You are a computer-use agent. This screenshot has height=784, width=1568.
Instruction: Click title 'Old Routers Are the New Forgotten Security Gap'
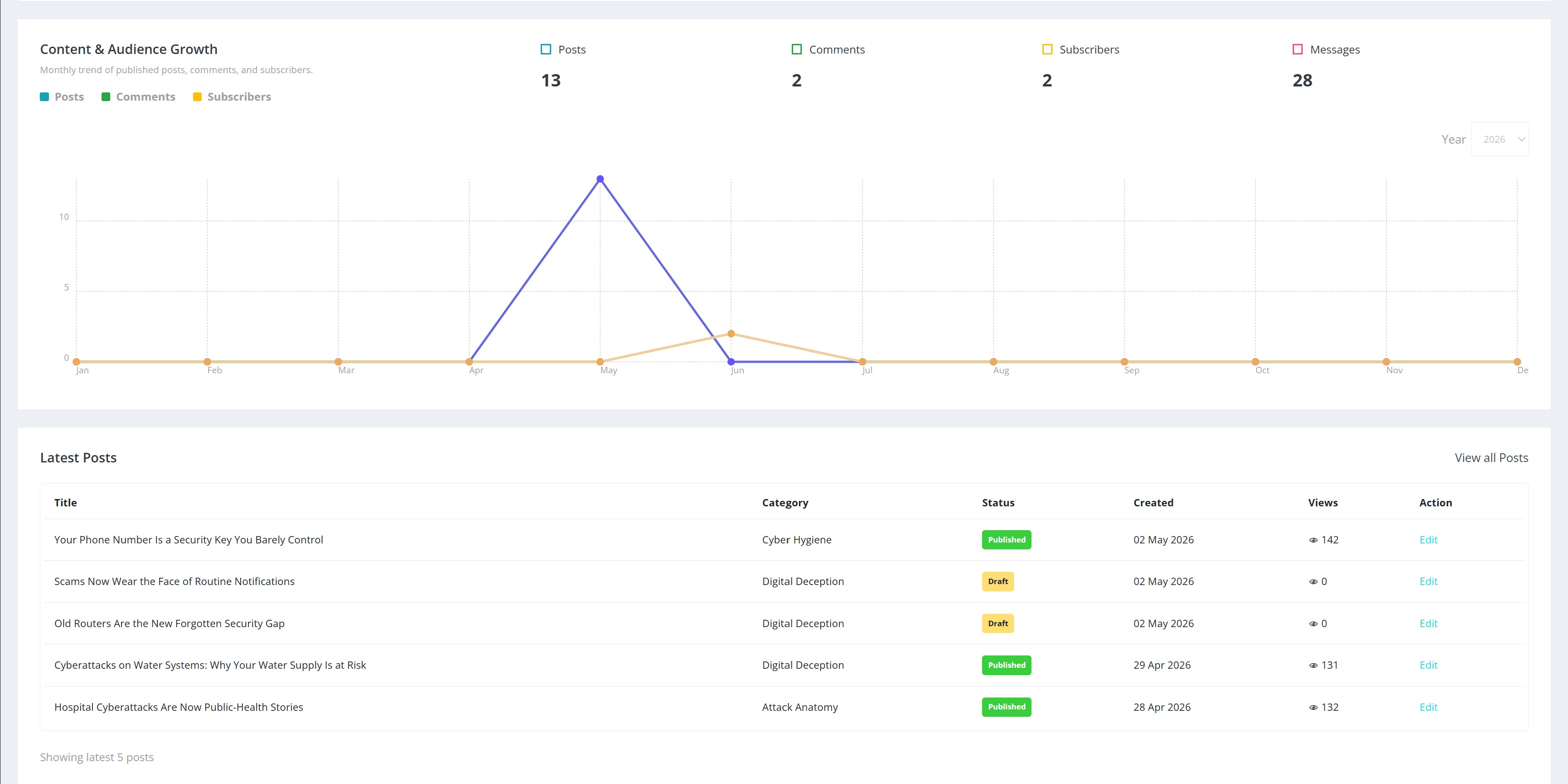point(169,623)
